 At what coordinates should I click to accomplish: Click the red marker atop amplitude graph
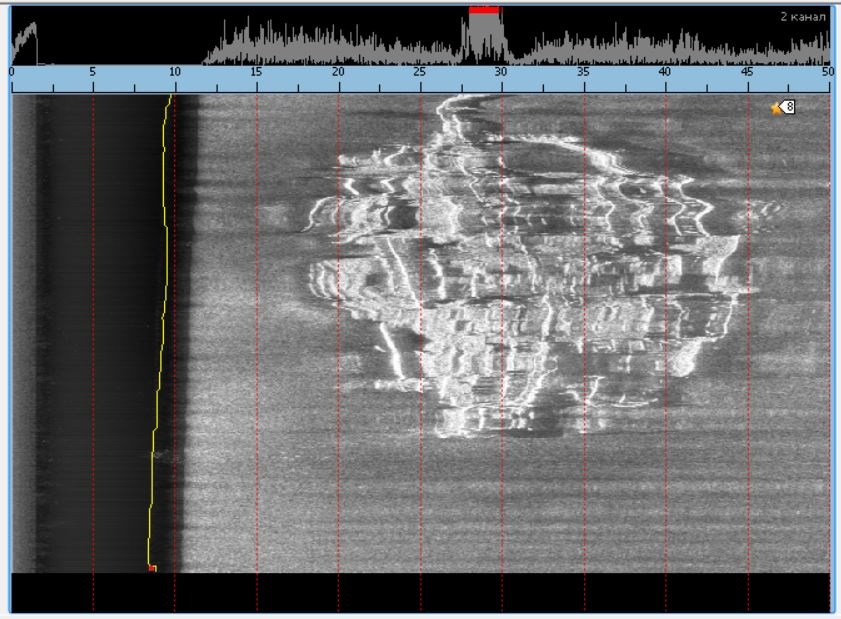(x=484, y=10)
